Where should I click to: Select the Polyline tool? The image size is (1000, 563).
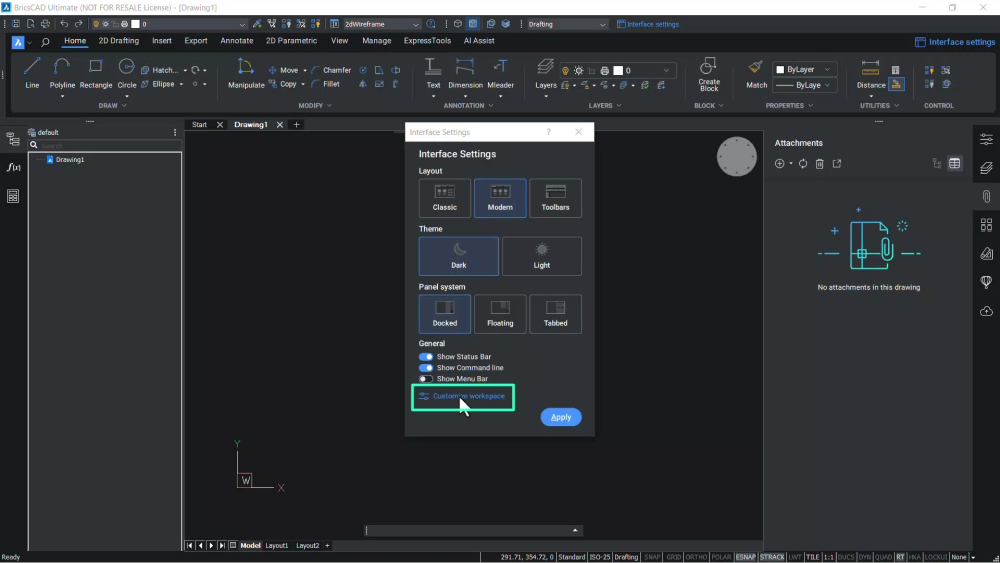tap(62, 73)
